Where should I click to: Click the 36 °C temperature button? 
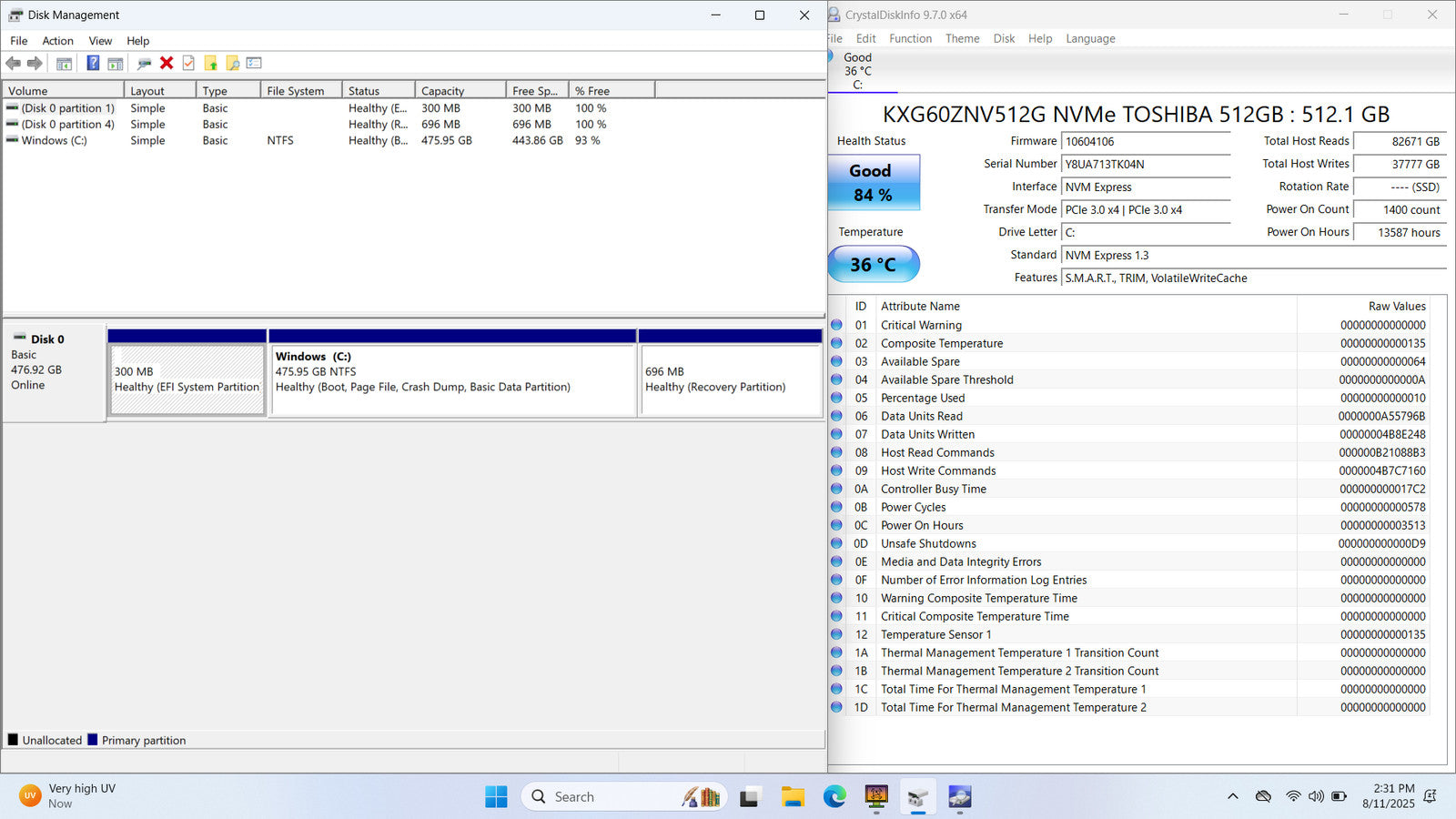coord(874,265)
